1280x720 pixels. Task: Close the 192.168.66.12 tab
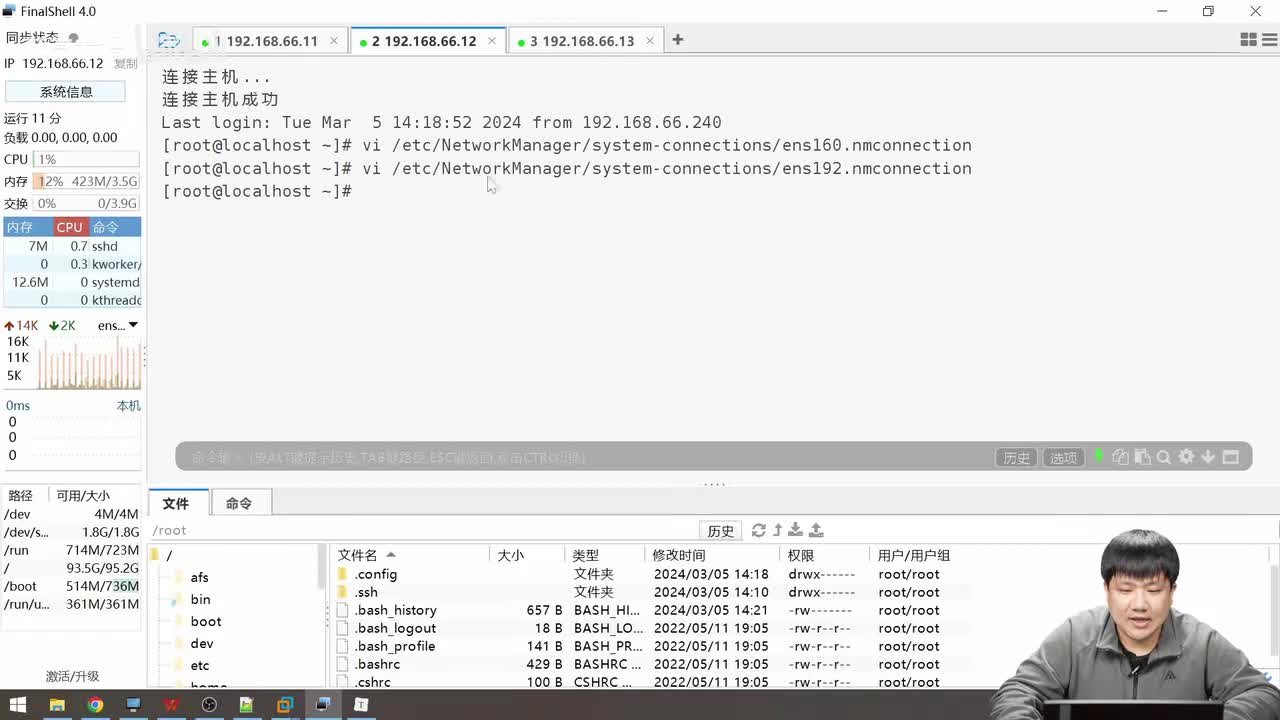(x=492, y=41)
